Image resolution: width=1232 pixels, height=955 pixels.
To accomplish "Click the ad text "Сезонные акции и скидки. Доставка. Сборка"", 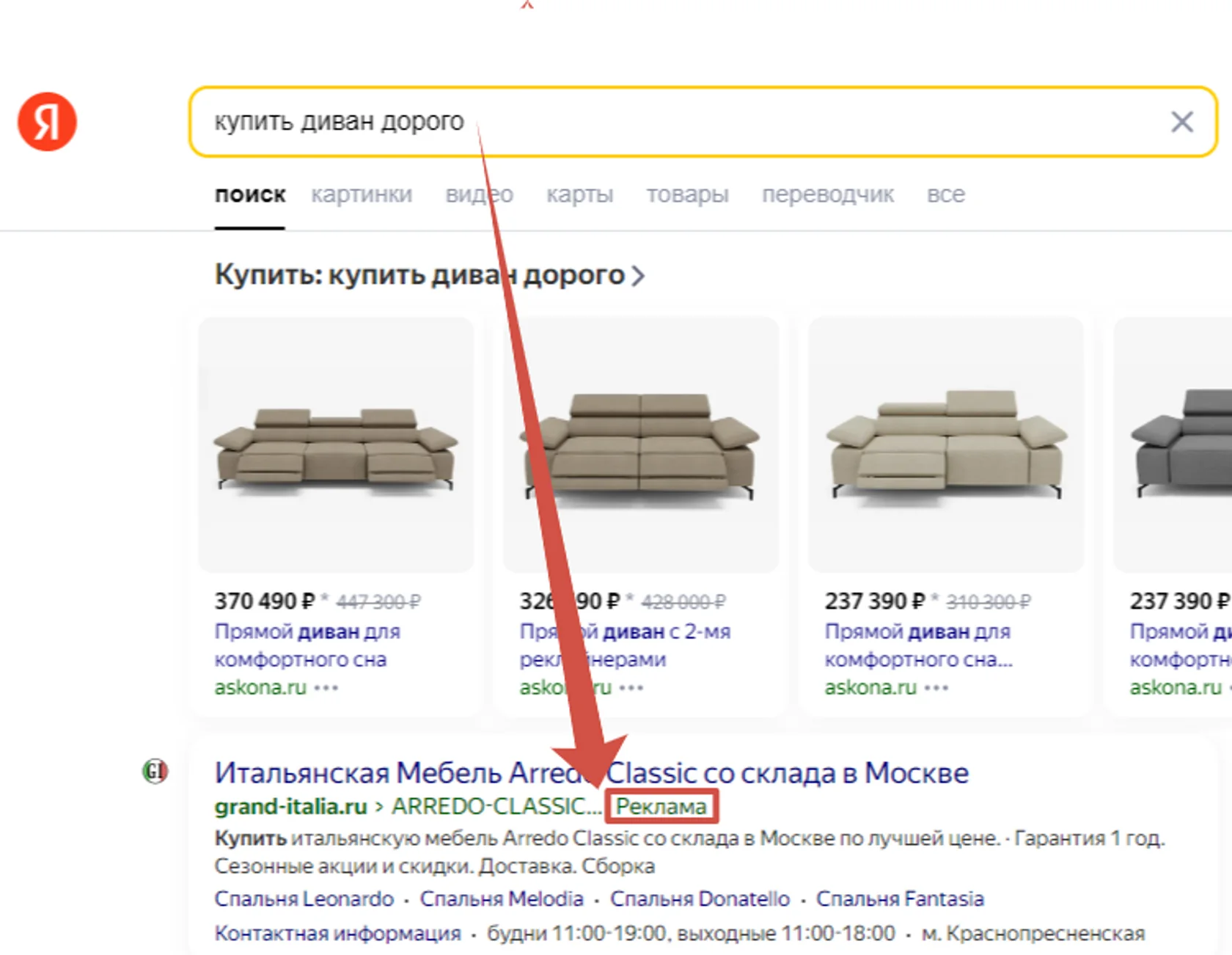I will click(434, 866).
